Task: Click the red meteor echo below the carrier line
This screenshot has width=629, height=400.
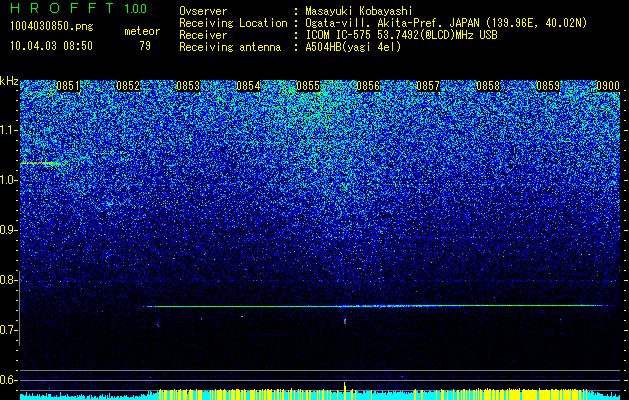Action: pos(345,321)
